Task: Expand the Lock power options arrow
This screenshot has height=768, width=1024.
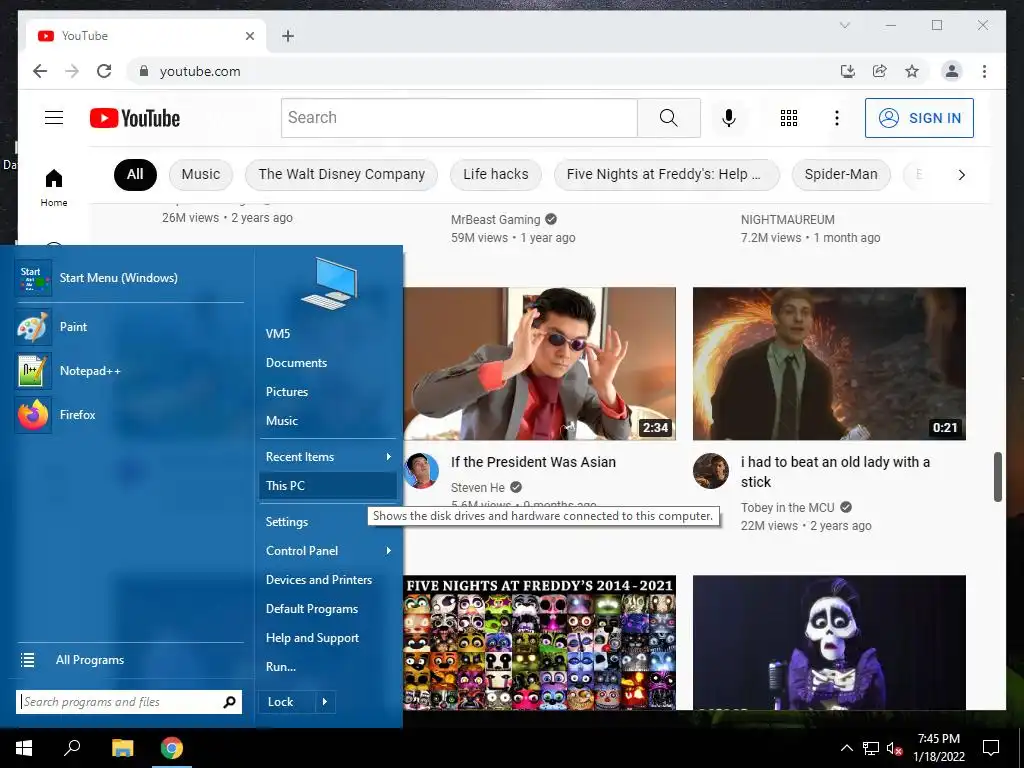Action: (x=325, y=702)
